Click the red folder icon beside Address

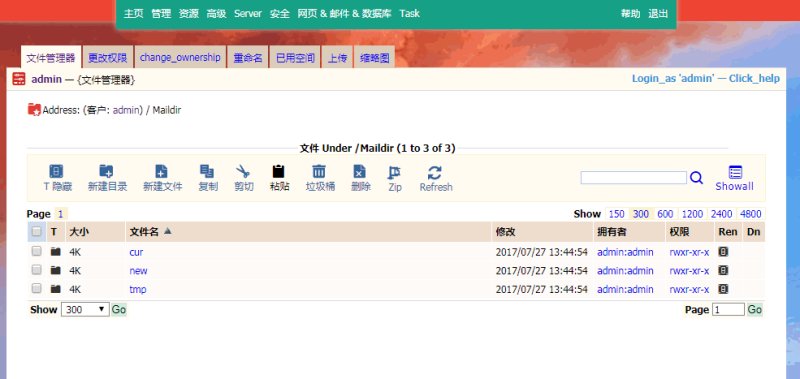click(x=34, y=109)
